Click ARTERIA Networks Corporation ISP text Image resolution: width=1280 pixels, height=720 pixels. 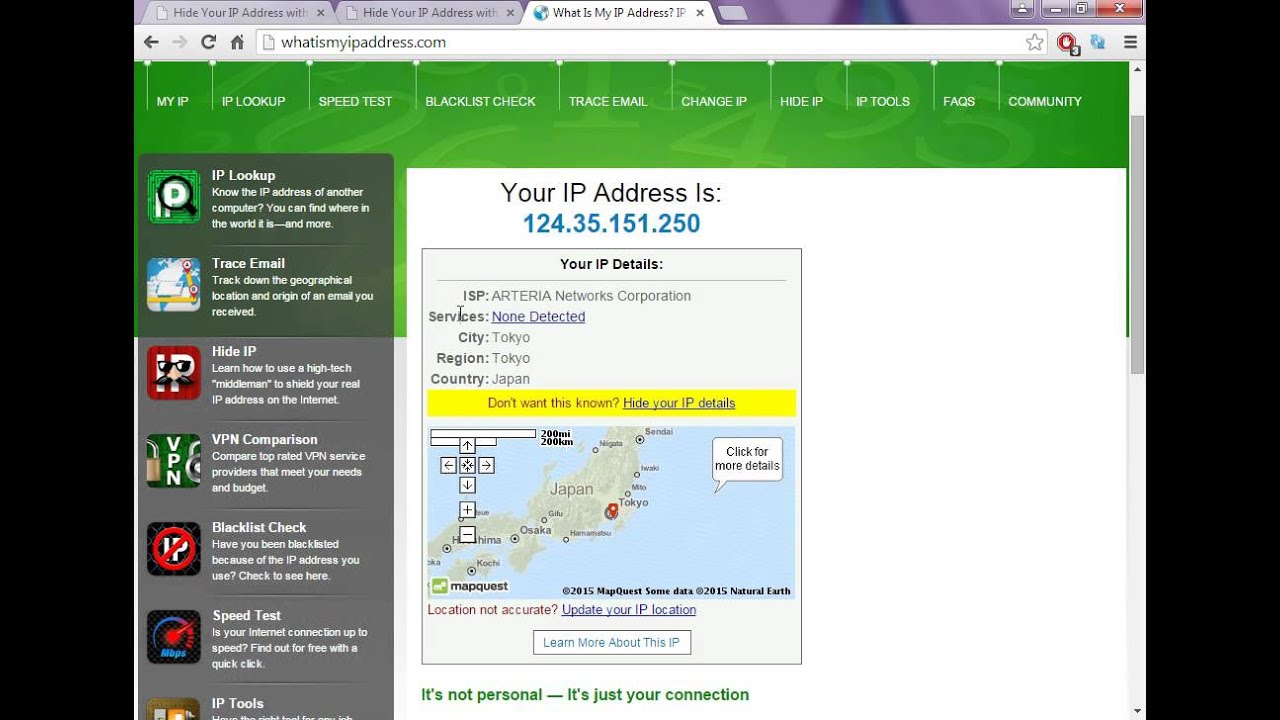(x=591, y=296)
